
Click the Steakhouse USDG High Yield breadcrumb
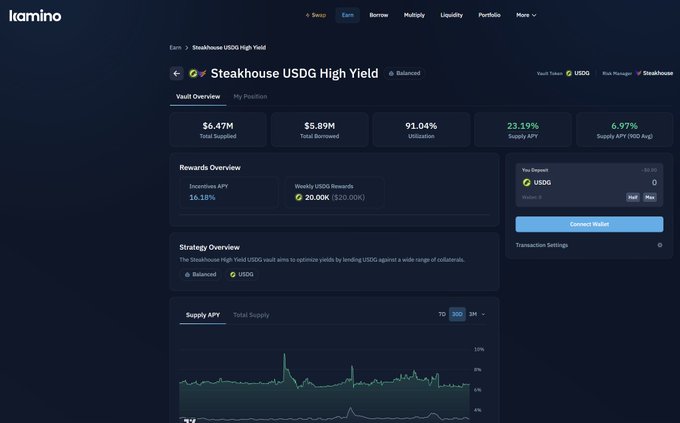tap(229, 48)
